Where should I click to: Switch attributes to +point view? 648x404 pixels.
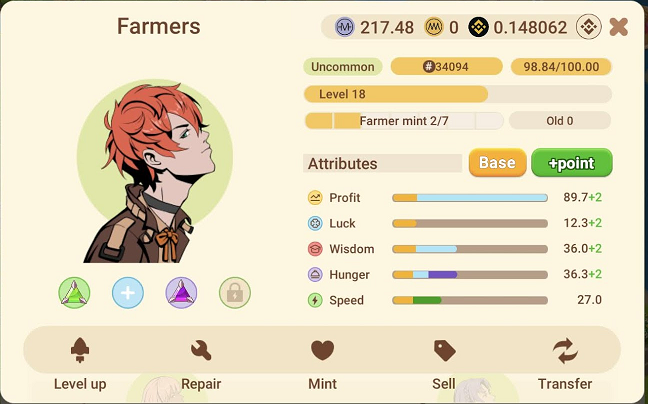point(572,163)
